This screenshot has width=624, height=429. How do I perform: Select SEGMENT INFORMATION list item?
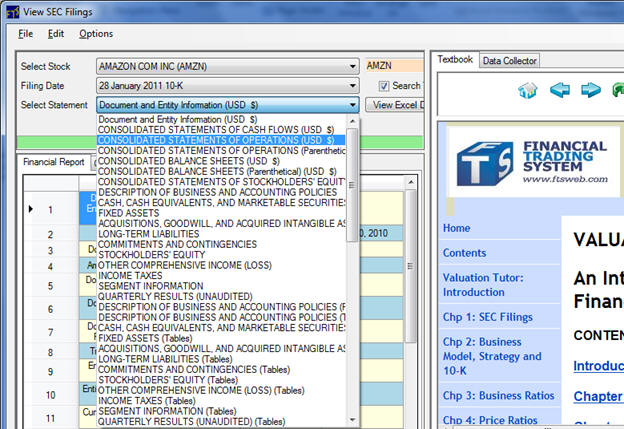(x=221, y=286)
